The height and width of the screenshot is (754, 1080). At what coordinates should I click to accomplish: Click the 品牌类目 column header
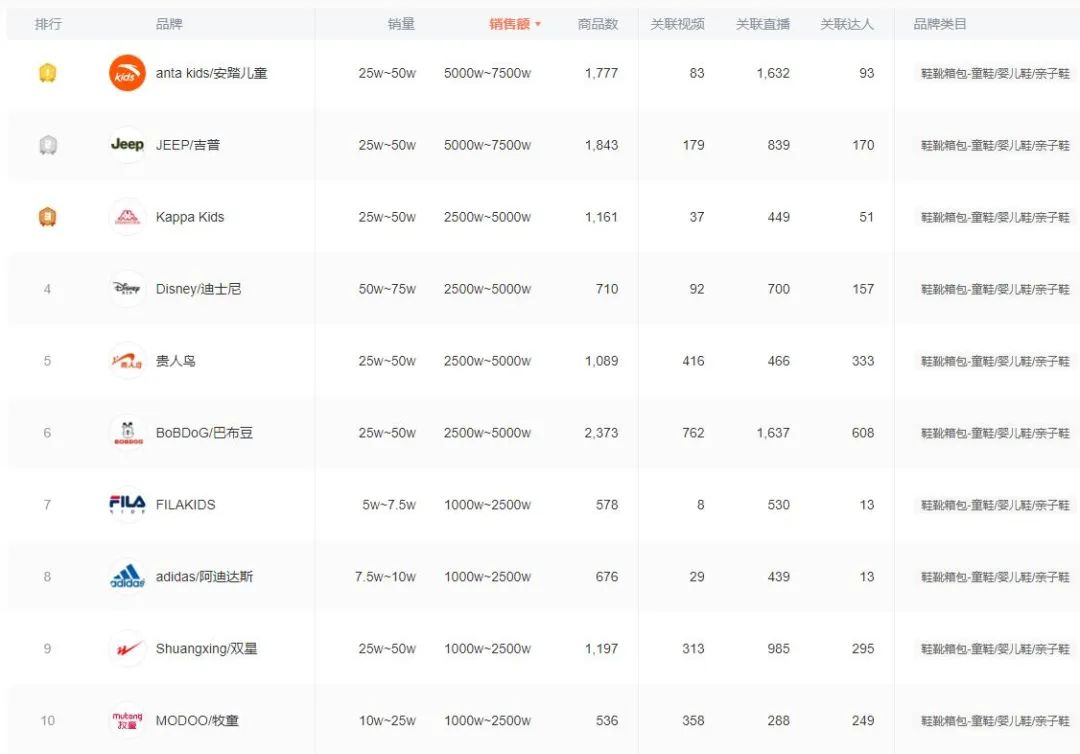[x=940, y=24]
